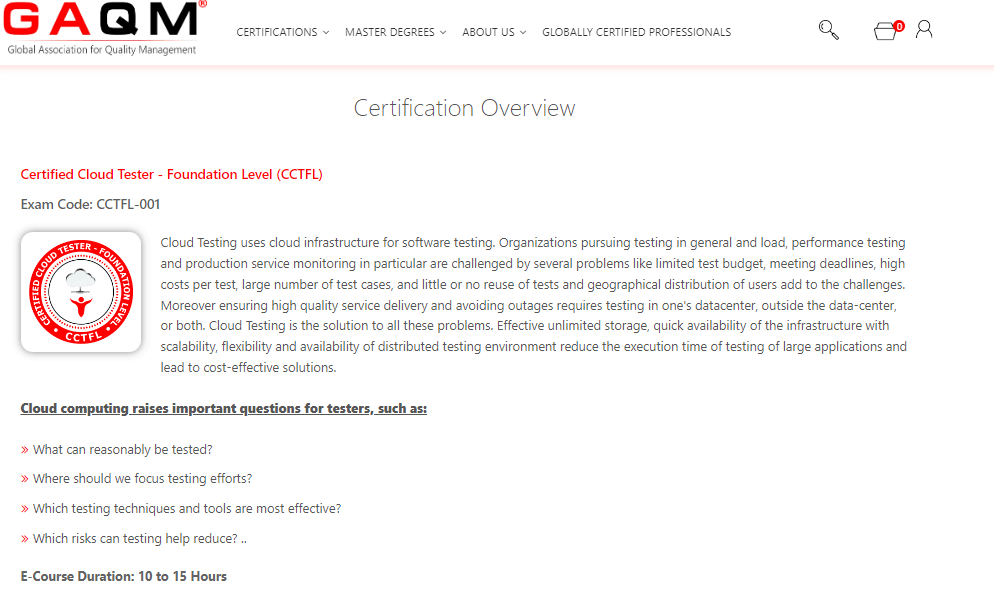Click the question about effective testing techniques
This screenshot has width=994, height=598.
coord(187,508)
